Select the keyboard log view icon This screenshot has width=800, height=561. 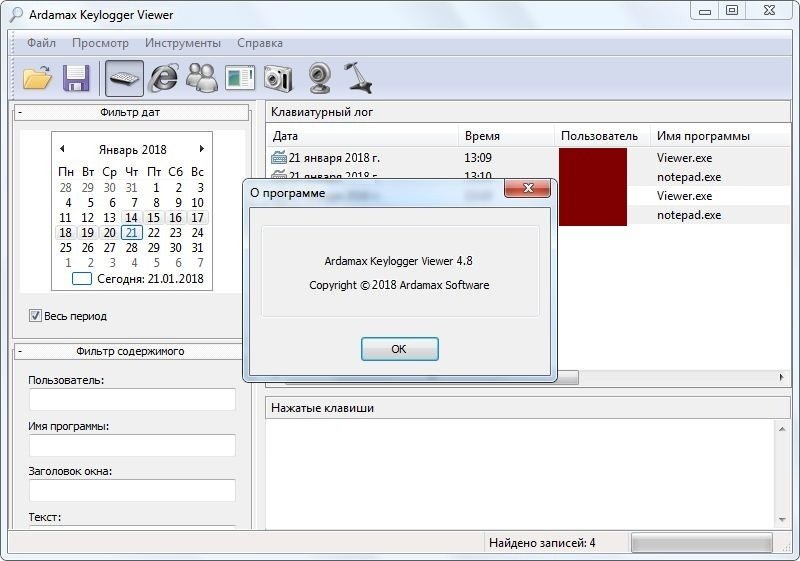tap(124, 78)
